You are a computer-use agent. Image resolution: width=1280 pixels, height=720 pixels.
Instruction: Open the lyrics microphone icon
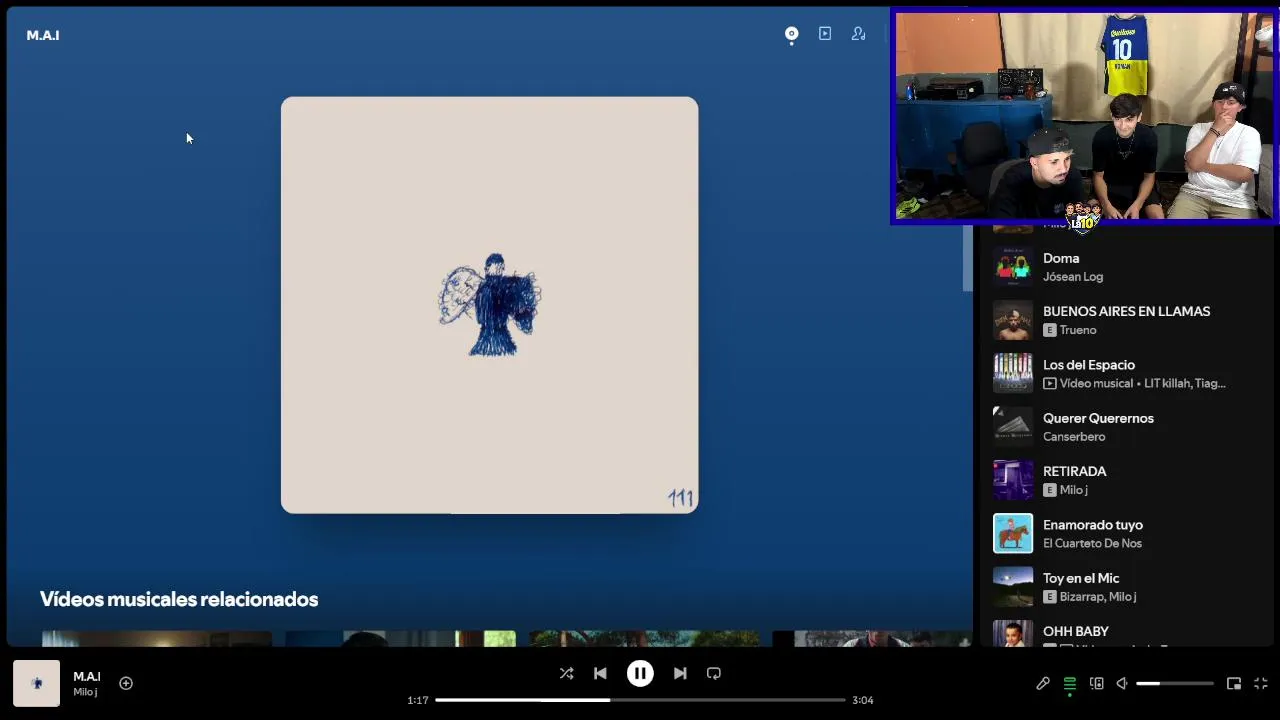[x=1043, y=684]
